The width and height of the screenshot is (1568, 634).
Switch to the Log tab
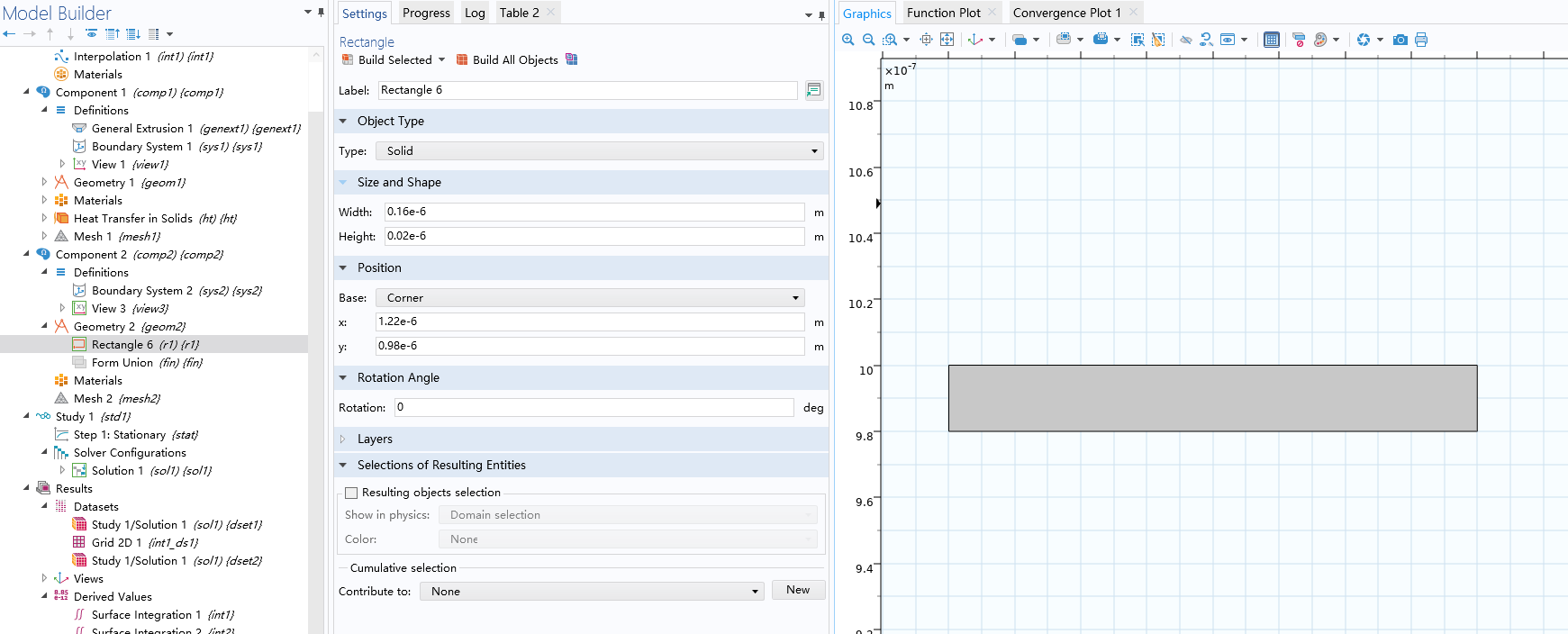point(475,13)
